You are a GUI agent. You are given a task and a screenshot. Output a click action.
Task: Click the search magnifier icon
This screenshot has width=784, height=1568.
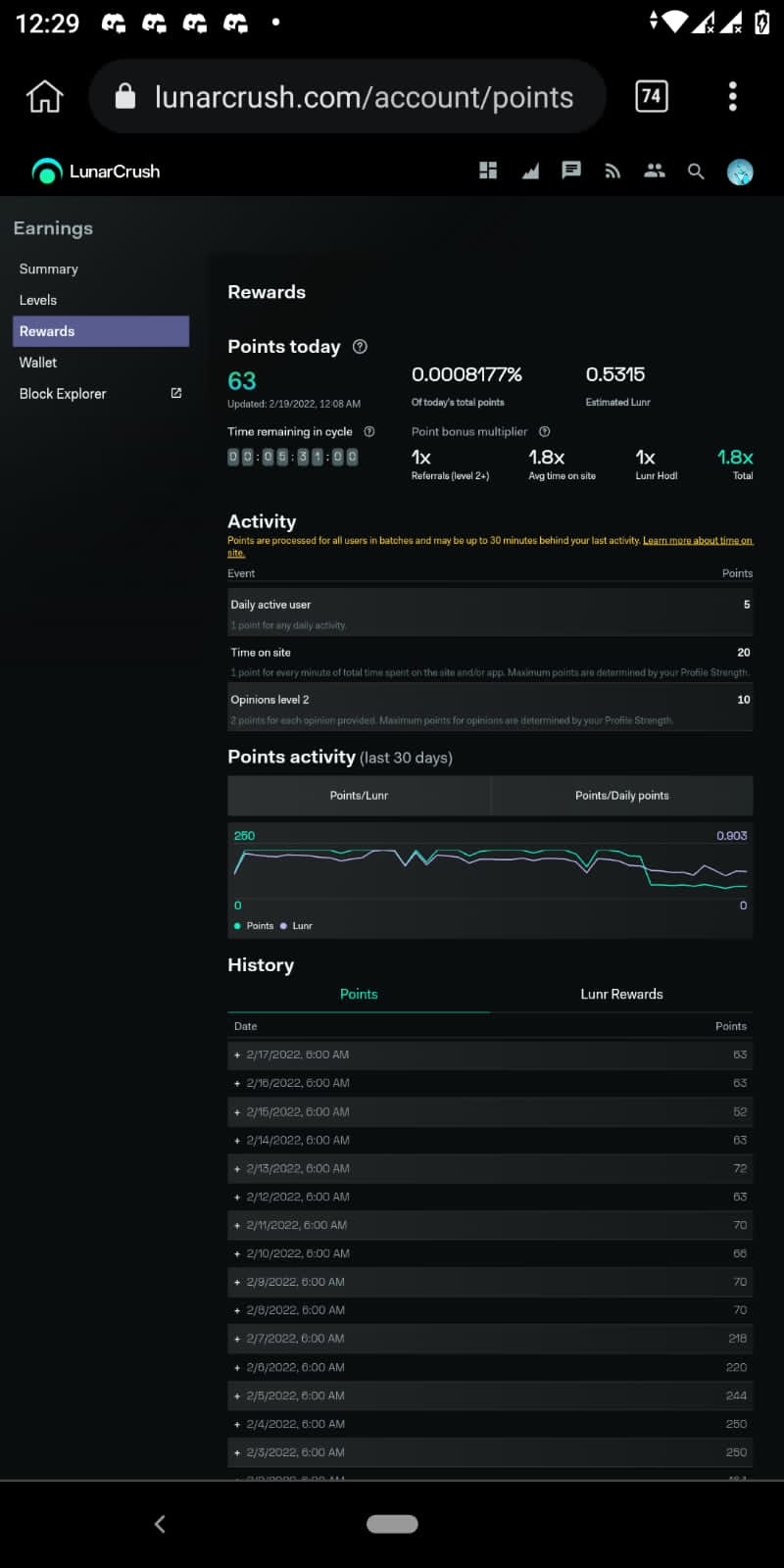pos(696,171)
